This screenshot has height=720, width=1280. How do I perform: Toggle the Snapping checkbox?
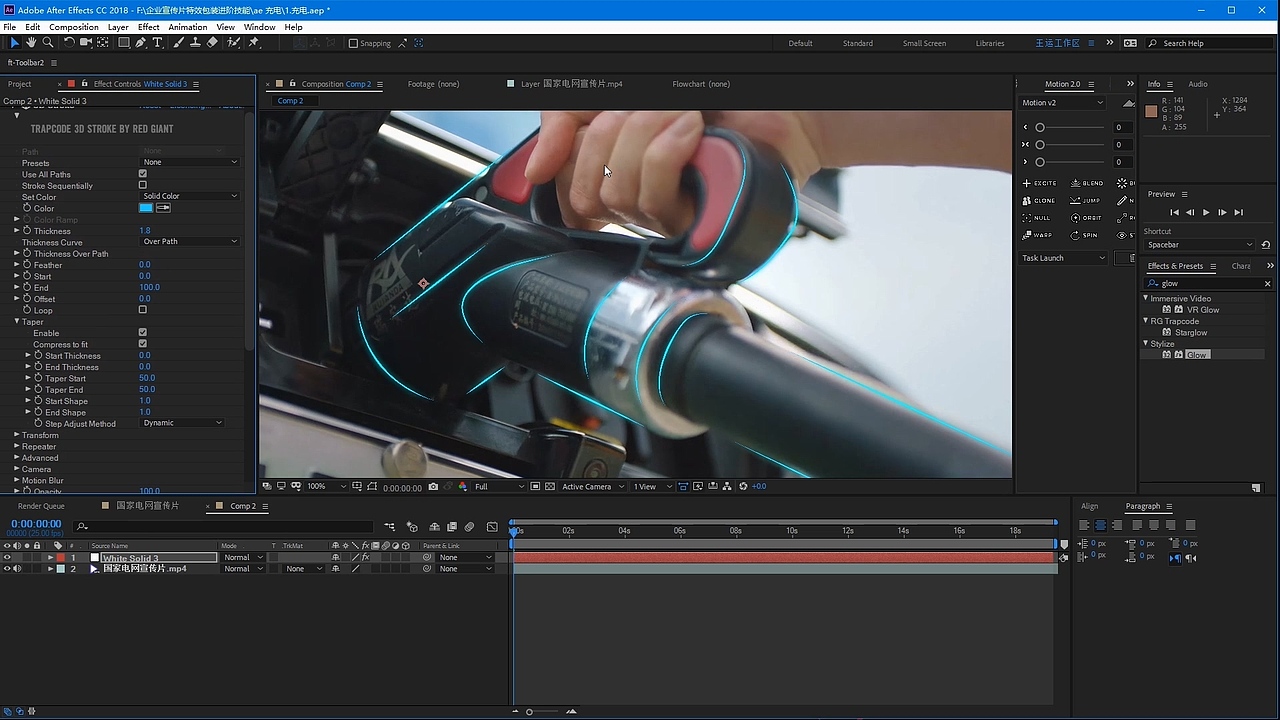pos(353,43)
